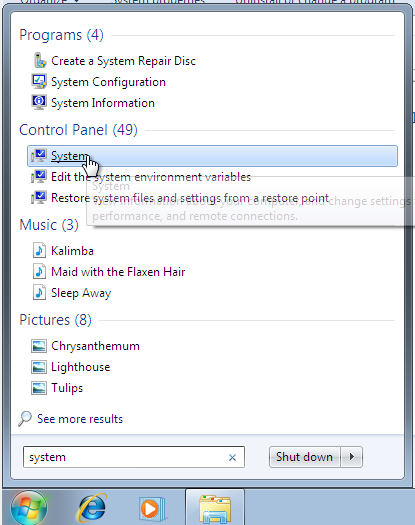The height and width of the screenshot is (525, 415).
Task: Expand the Control Panel (49) results header
Action: pyautogui.click(x=78, y=130)
